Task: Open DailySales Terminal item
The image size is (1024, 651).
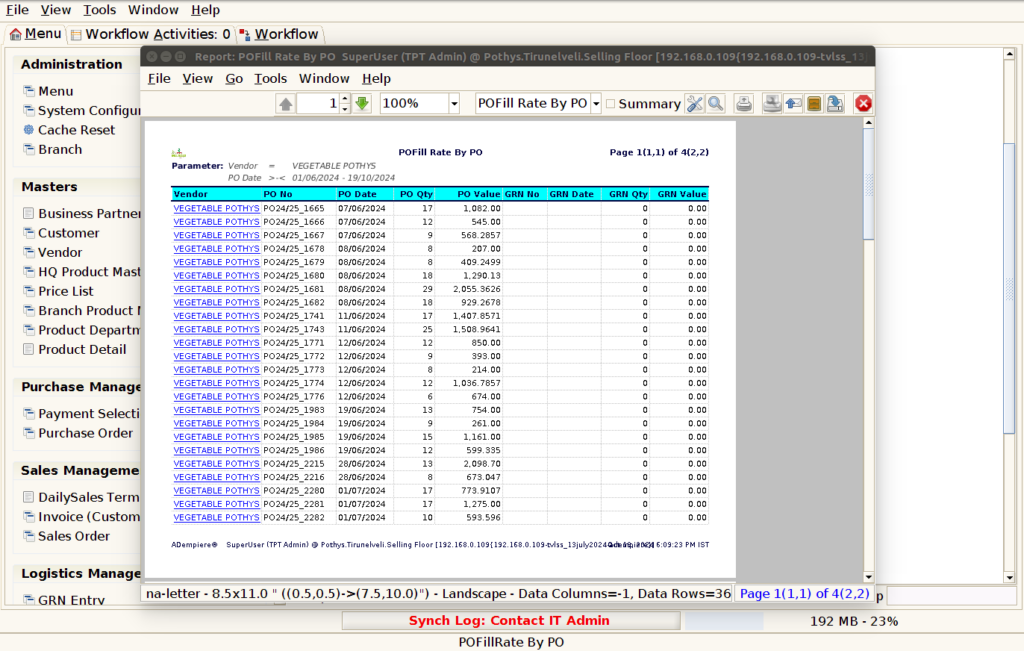Action: coord(82,497)
